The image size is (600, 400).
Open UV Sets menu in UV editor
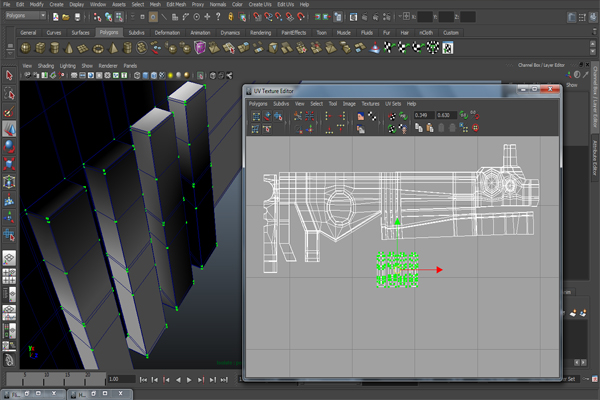(x=393, y=104)
